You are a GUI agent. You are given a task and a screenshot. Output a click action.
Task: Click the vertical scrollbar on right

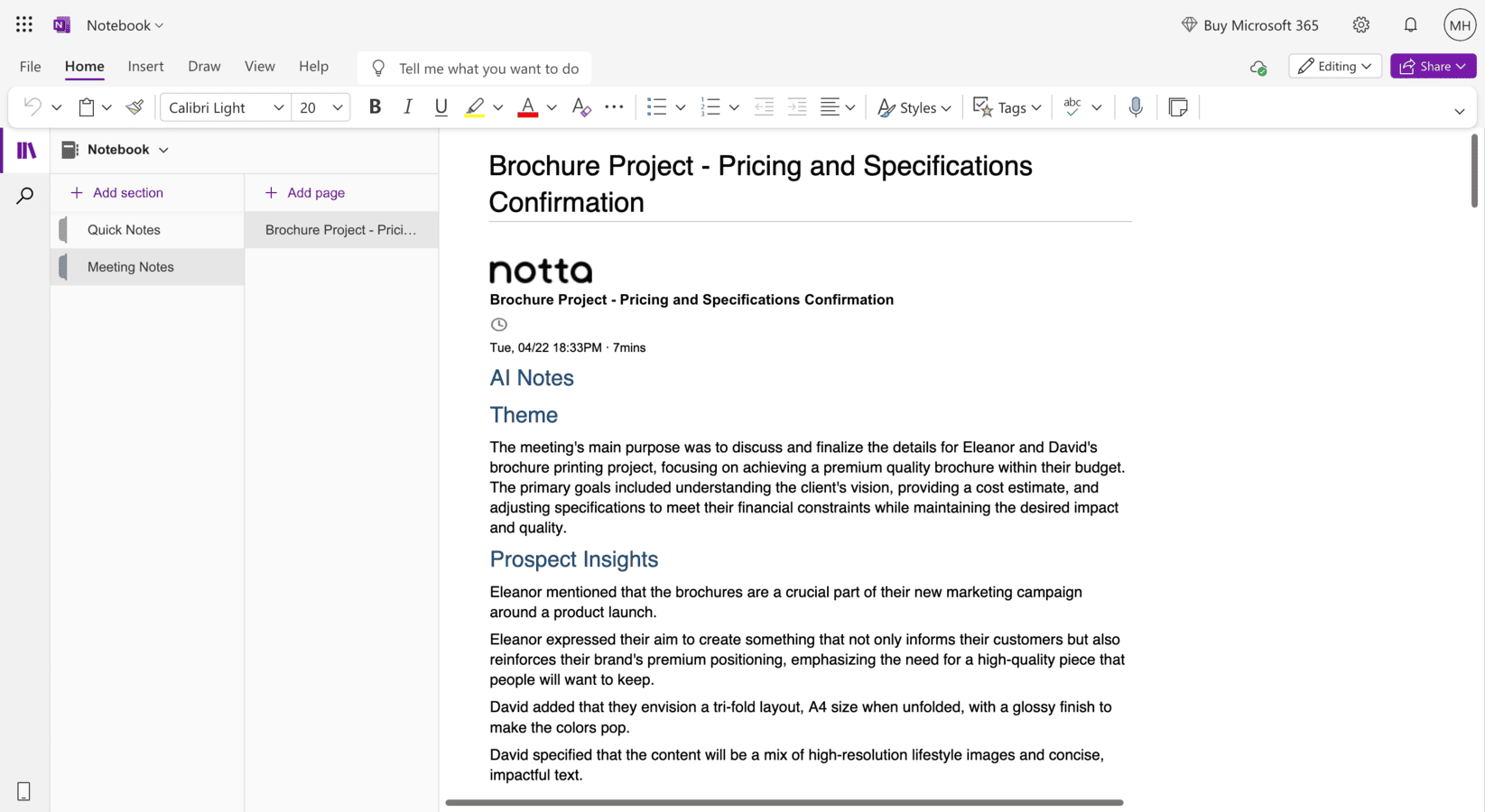[x=1473, y=171]
